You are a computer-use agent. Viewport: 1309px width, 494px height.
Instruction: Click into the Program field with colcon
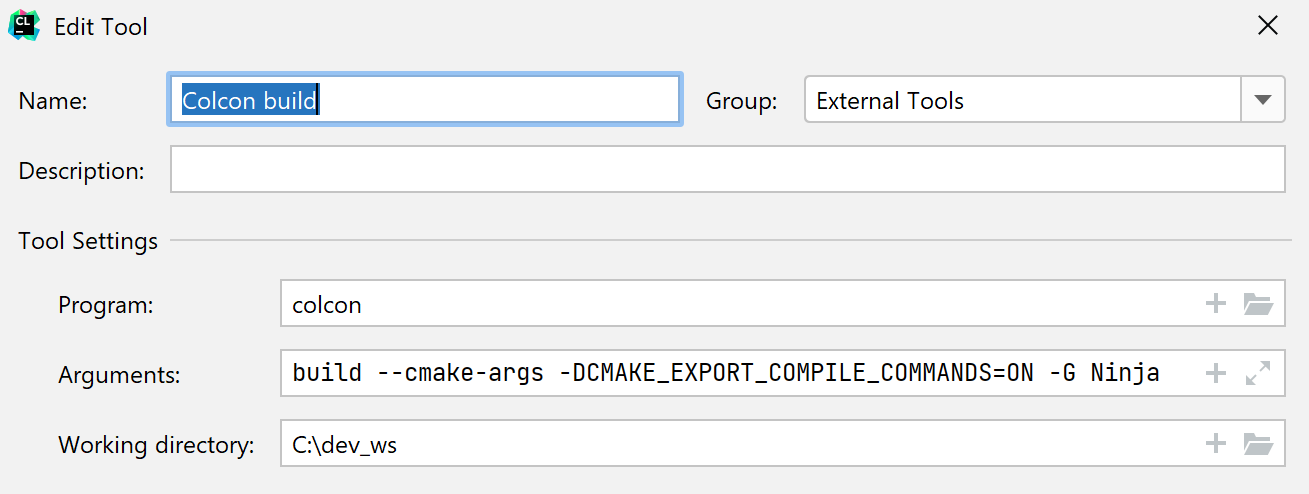[740, 304]
